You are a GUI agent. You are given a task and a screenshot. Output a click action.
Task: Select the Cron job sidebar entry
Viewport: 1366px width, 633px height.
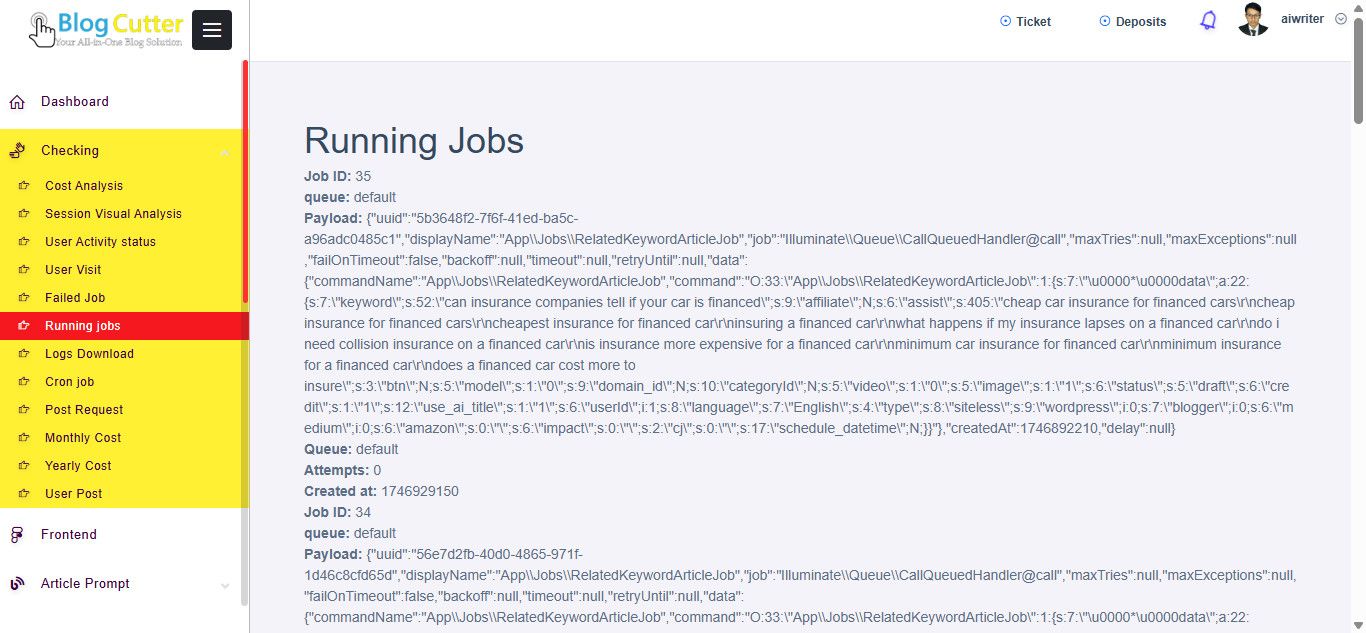[x=70, y=382]
